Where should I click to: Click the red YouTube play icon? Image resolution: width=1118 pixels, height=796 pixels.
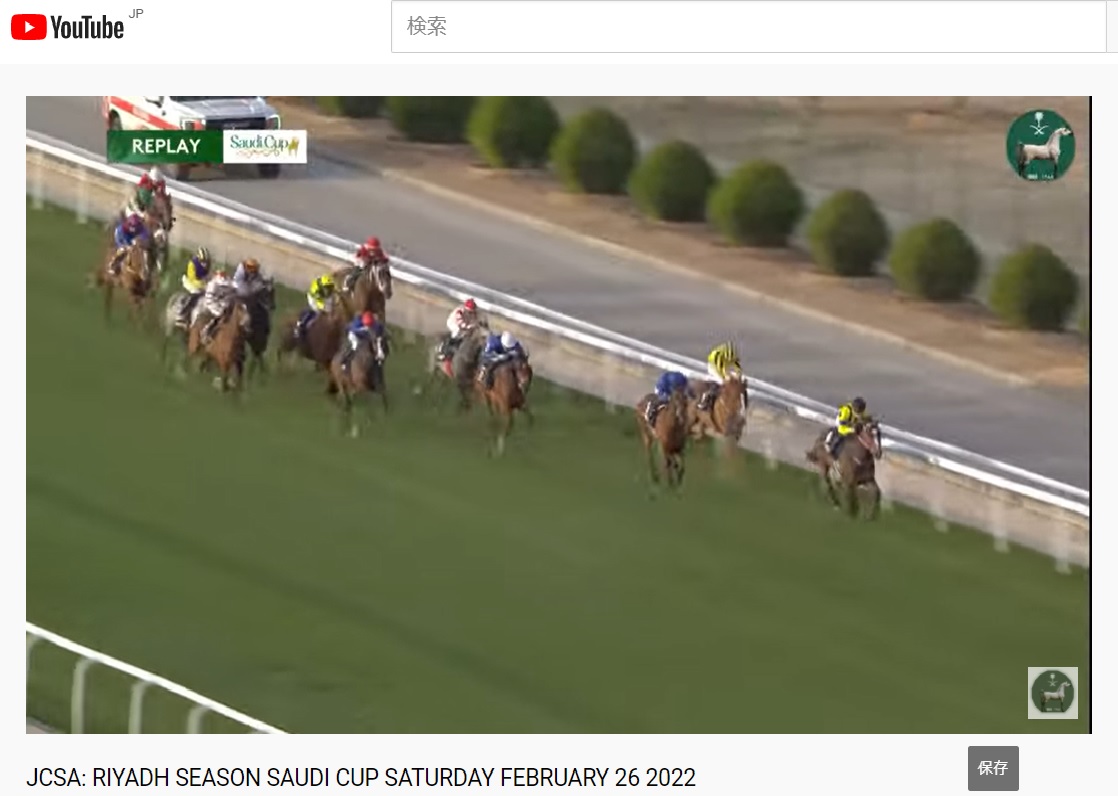[29, 27]
